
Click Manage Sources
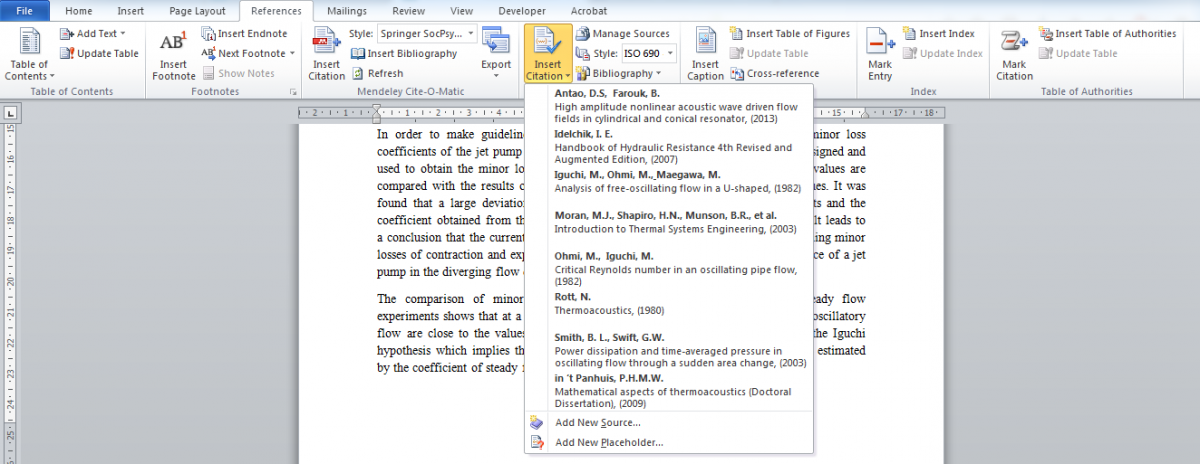pyautogui.click(x=623, y=34)
